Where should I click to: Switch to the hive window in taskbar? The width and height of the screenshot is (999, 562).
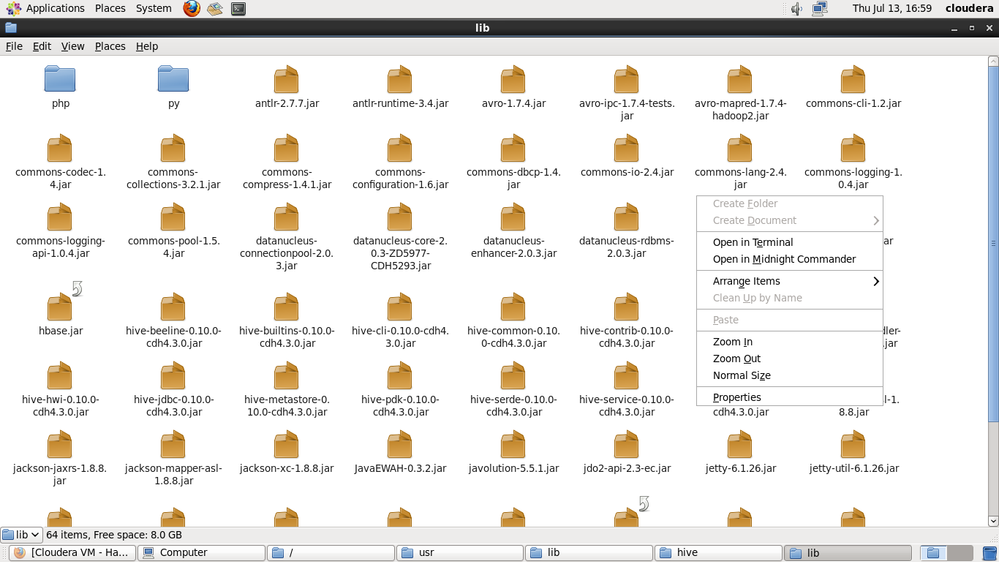pos(717,552)
